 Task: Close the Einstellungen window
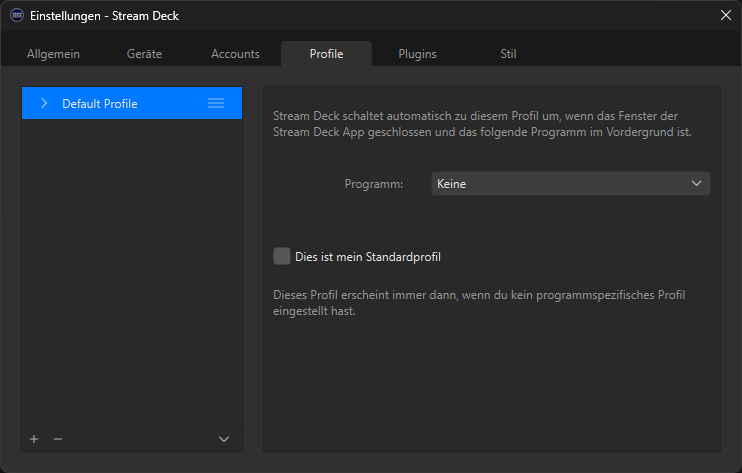725,15
